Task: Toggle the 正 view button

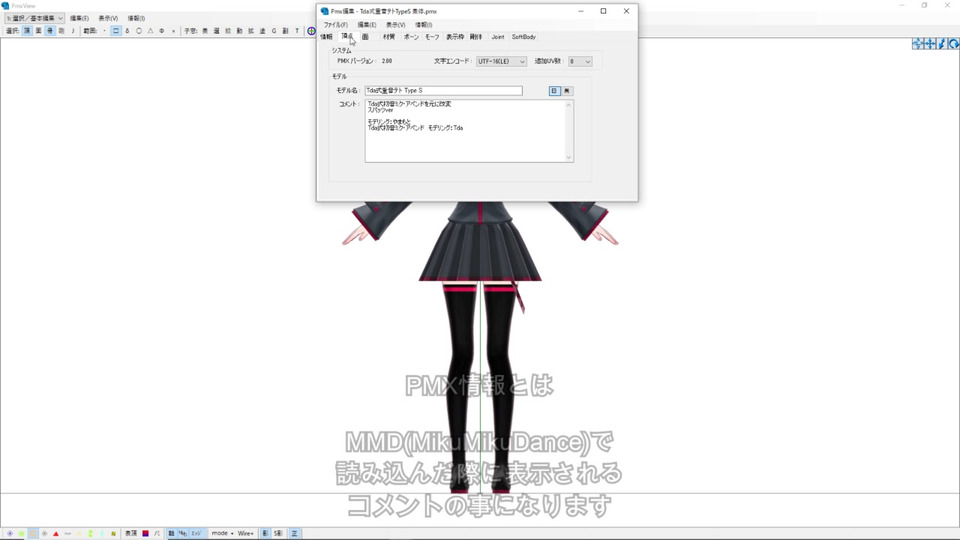Action: tap(294, 534)
